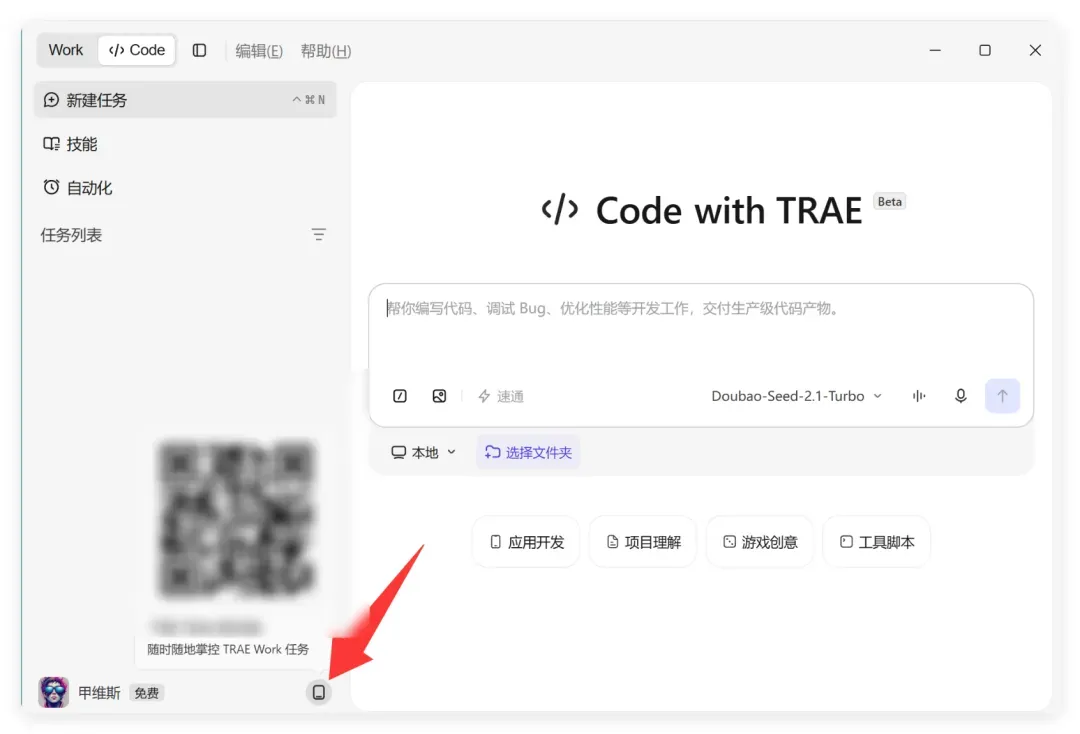
Task: Open the Doubao-Seed-2.1-Turbo model dropdown
Action: 796,396
